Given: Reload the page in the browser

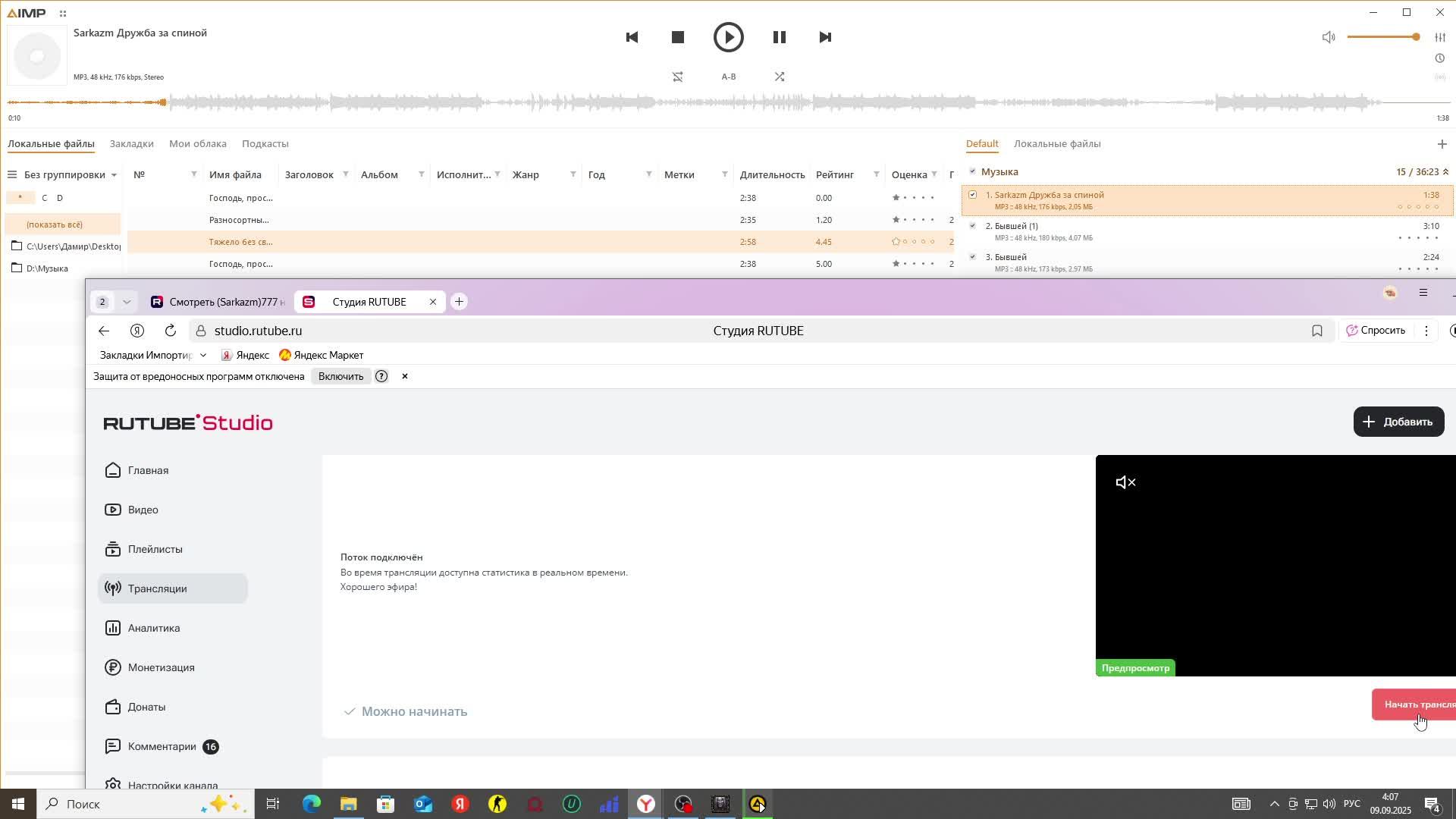Looking at the screenshot, I should (x=171, y=331).
